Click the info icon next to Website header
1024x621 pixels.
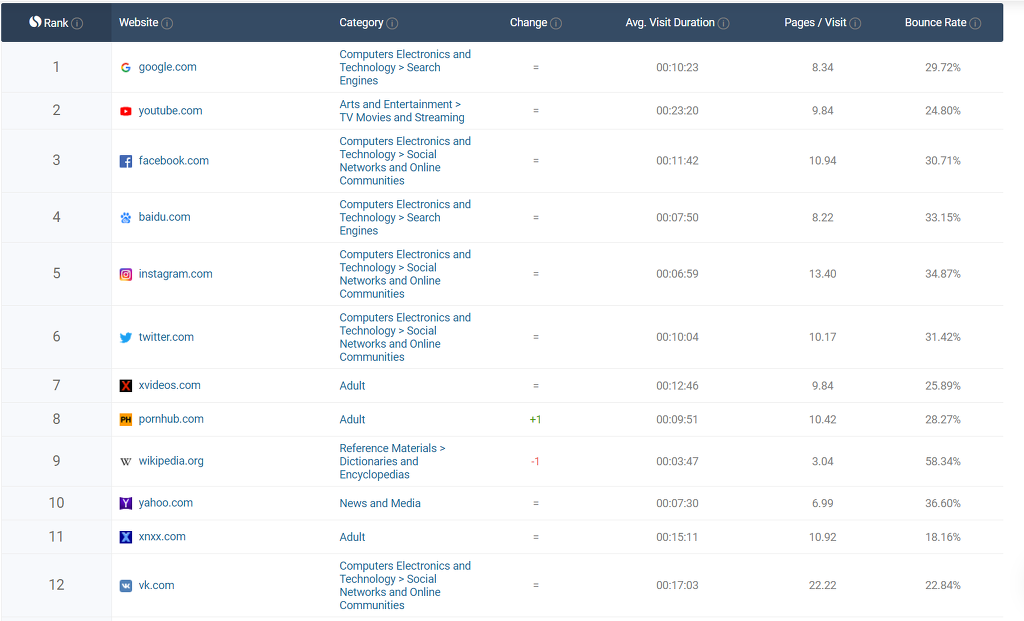tap(167, 24)
